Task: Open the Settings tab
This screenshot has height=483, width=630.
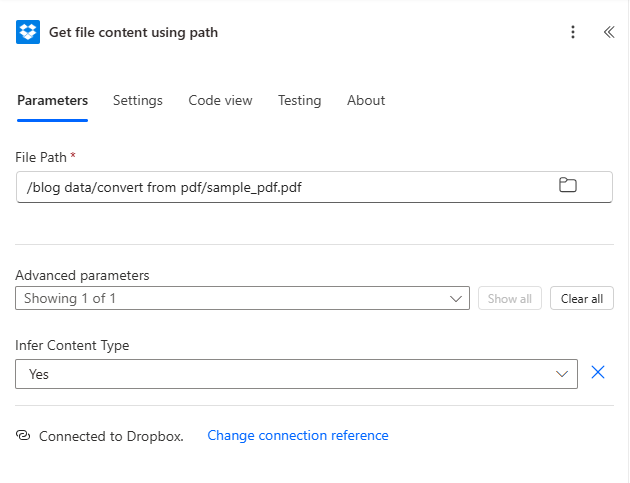Action: point(137,100)
